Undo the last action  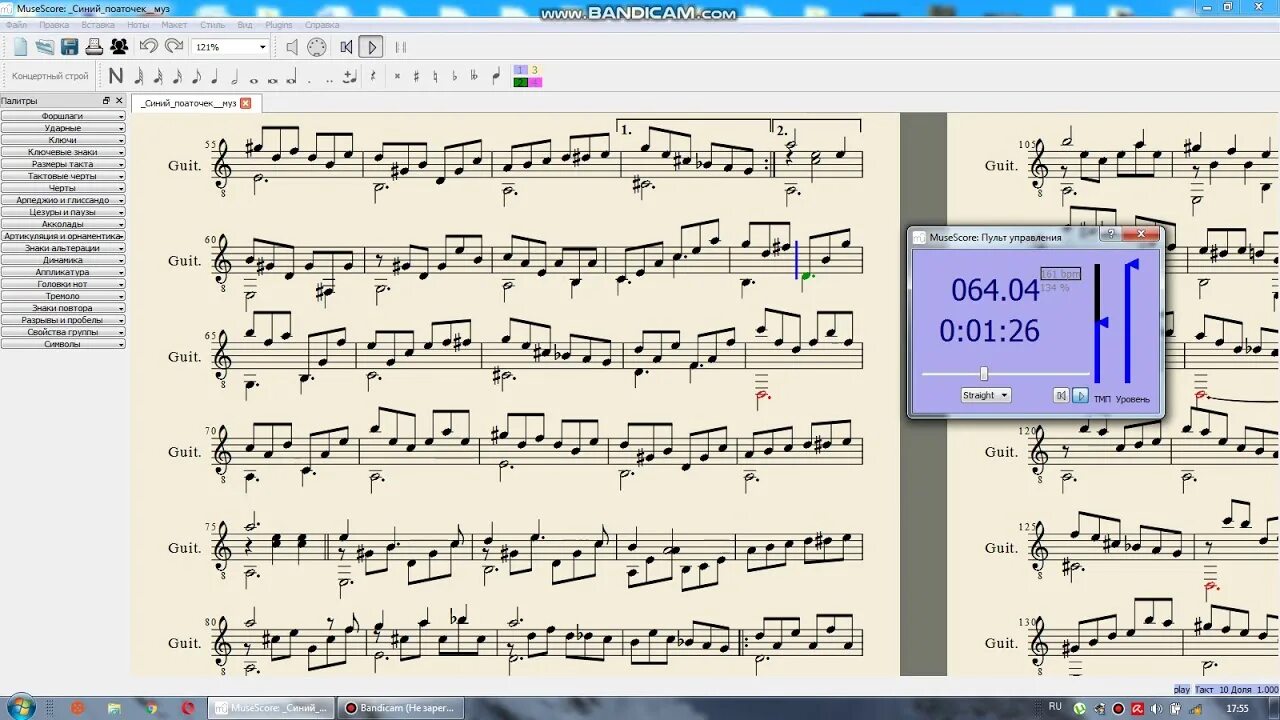149,46
